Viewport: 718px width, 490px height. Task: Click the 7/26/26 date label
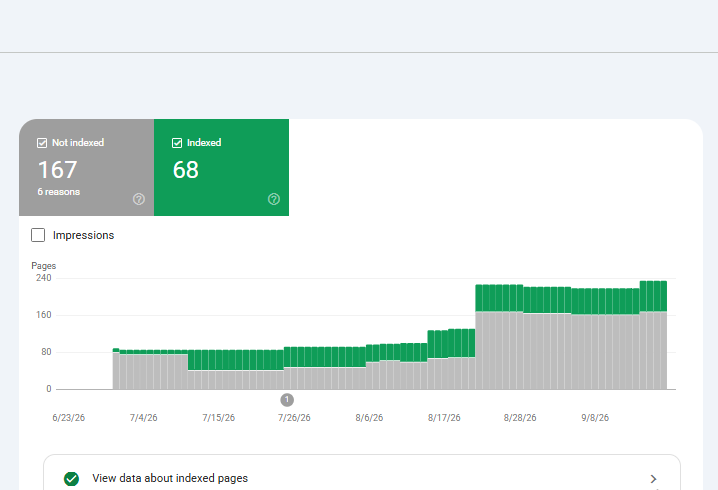click(x=294, y=418)
